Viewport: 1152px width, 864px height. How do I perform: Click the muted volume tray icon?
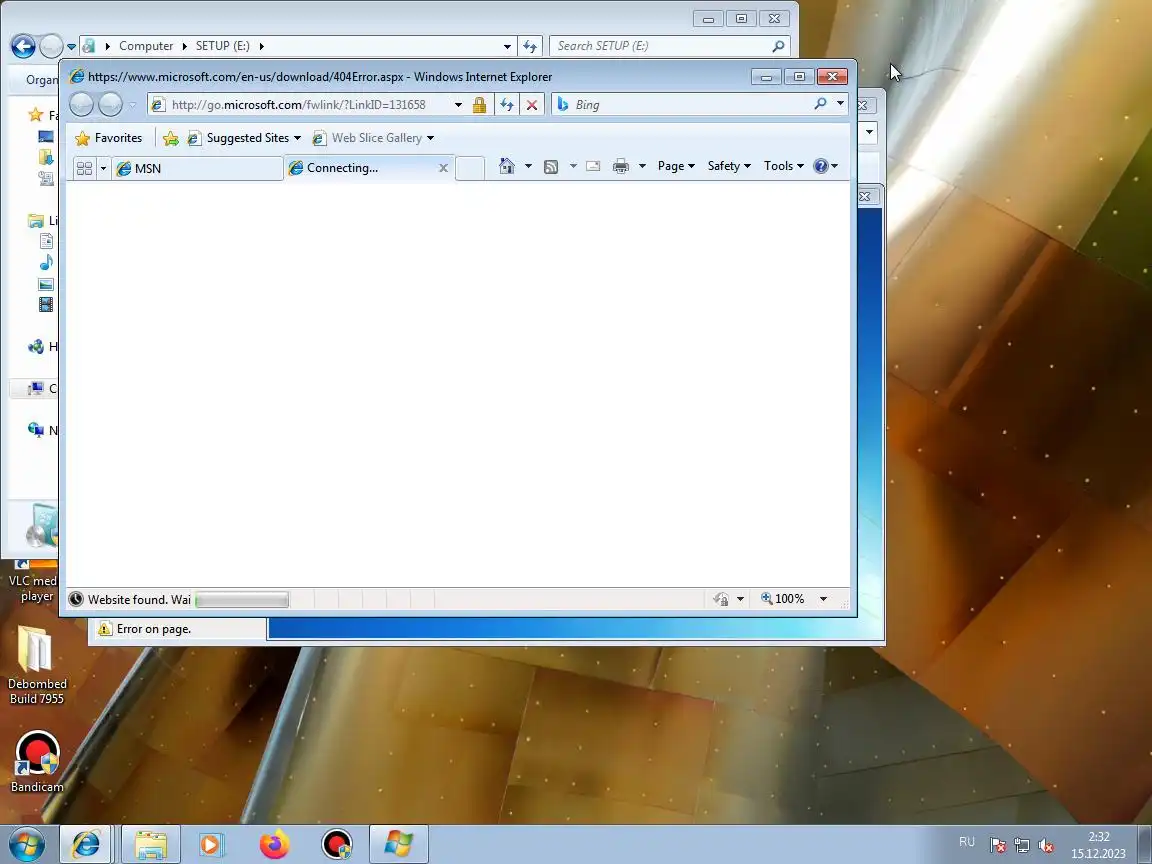(x=1046, y=846)
